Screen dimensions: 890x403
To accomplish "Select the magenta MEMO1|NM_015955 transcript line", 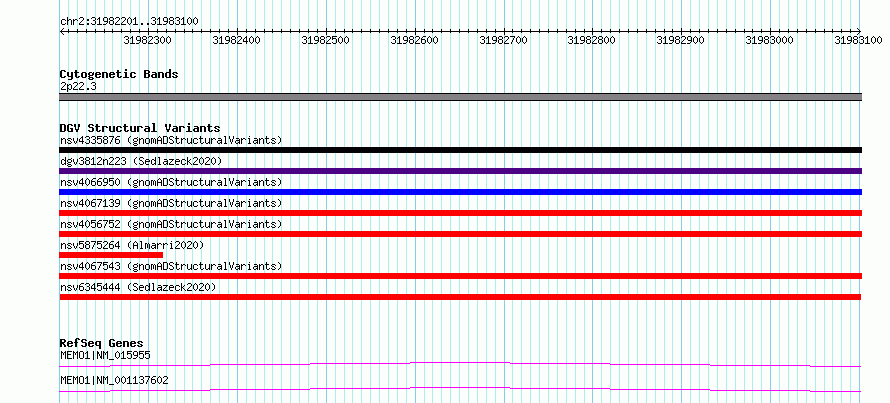I will 460,364.
